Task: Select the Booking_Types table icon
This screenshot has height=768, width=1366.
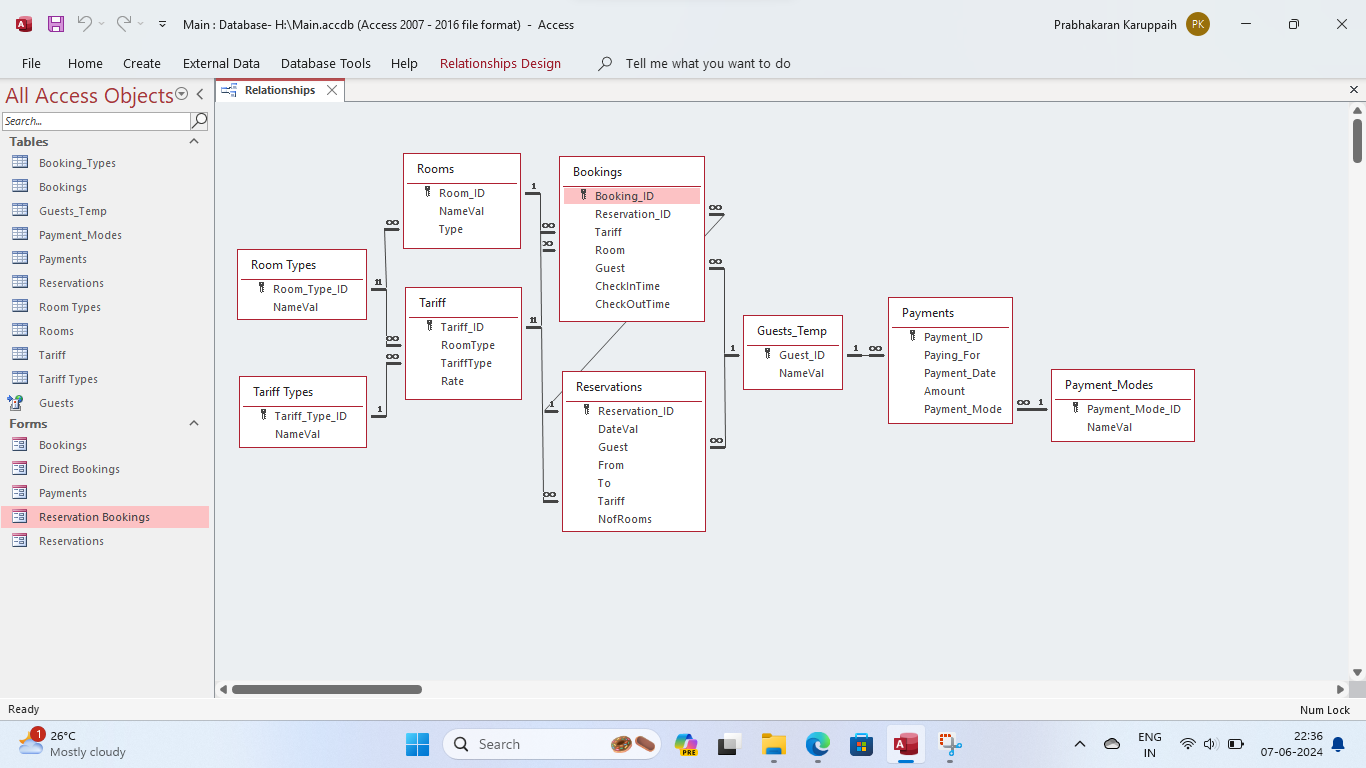Action: (19, 162)
